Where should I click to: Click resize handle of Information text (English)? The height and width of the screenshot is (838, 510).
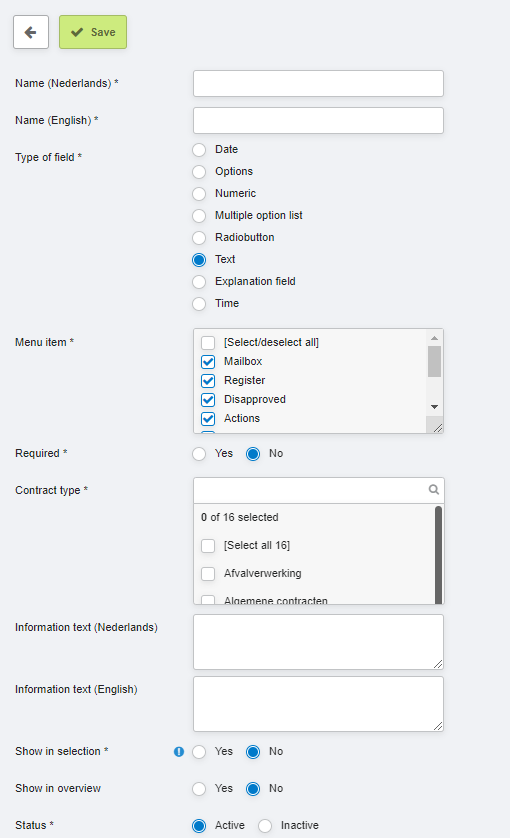click(438, 726)
